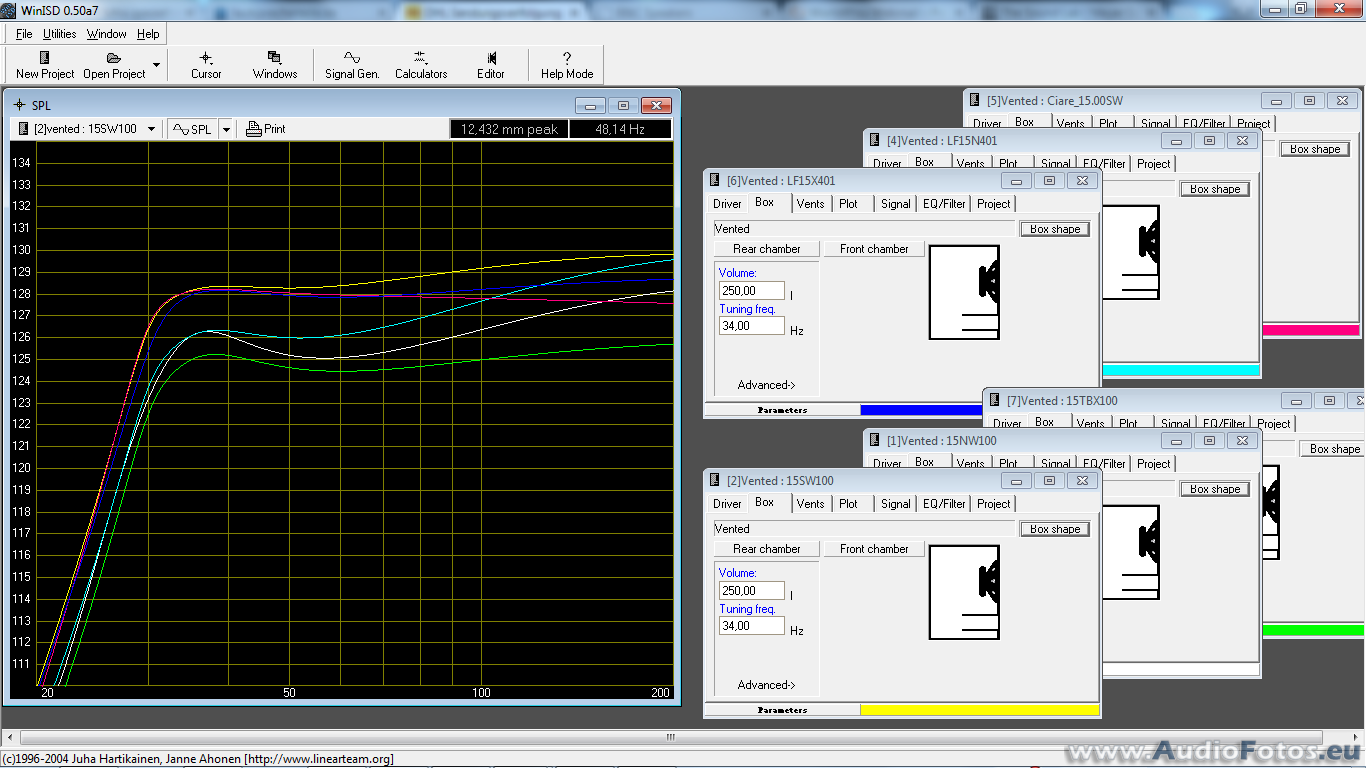Edit Tuning freq. field in 15SW100 window
This screenshot has height=768, width=1366.
[x=752, y=626]
